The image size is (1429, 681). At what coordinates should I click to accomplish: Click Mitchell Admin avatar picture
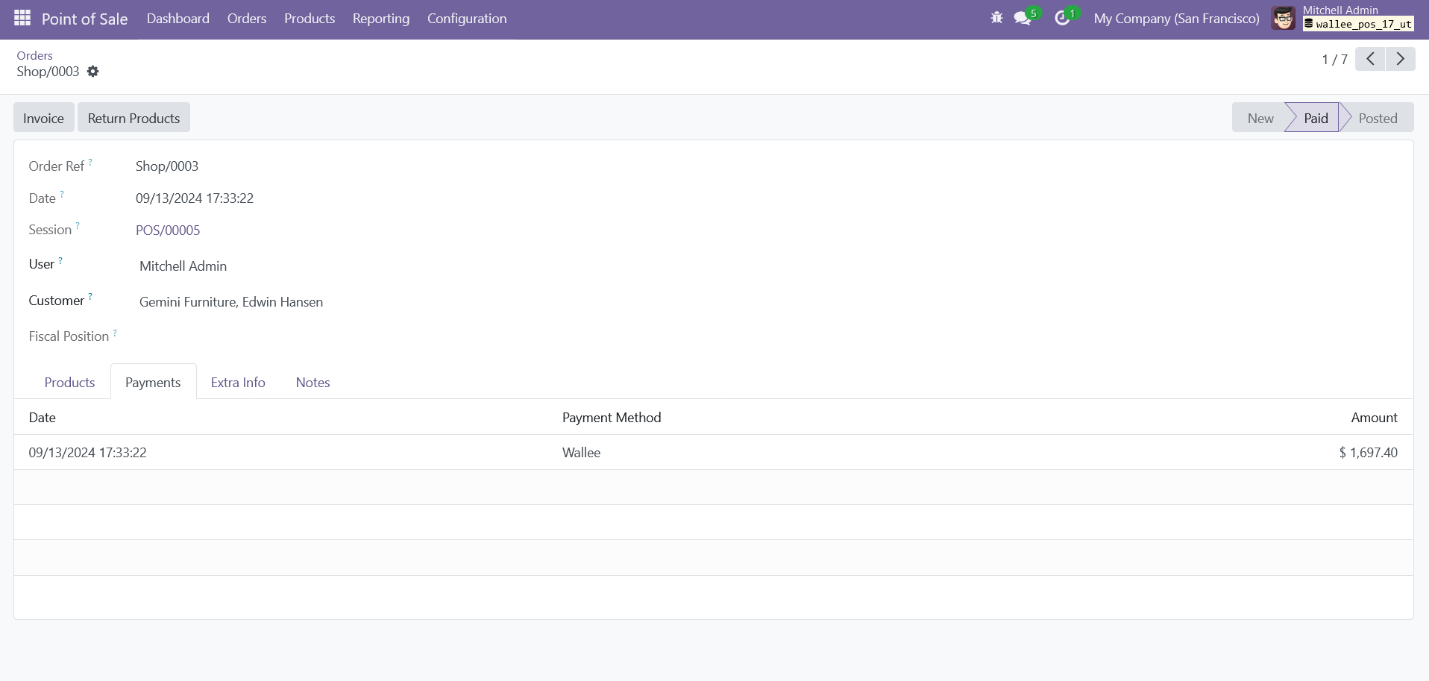(1283, 18)
